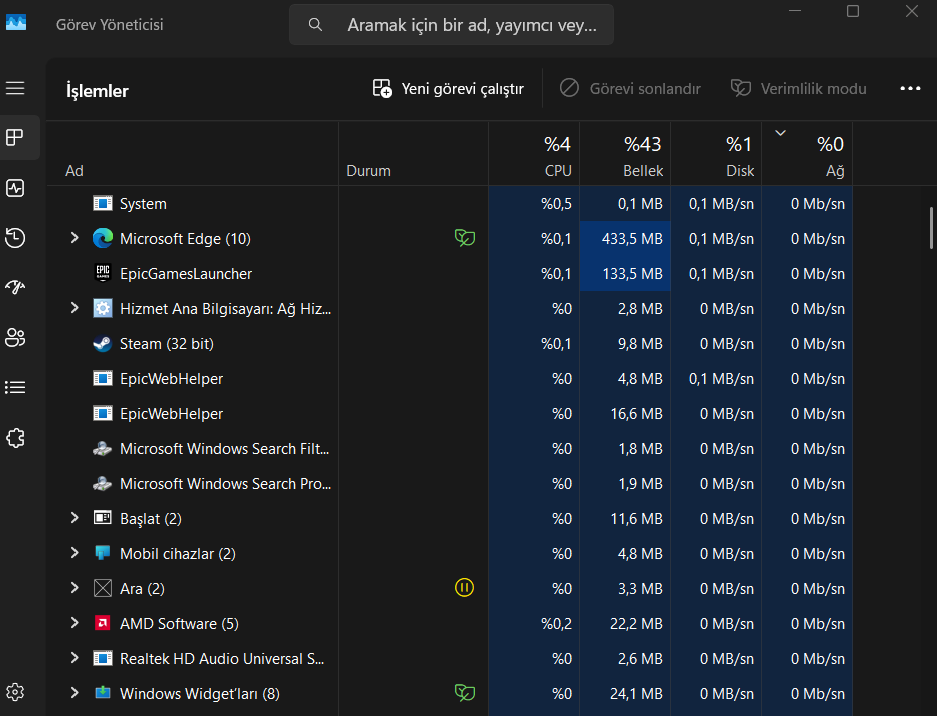The height and width of the screenshot is (716, 937).
Task: Expand AMD Software (5) group
Action: 75,623
